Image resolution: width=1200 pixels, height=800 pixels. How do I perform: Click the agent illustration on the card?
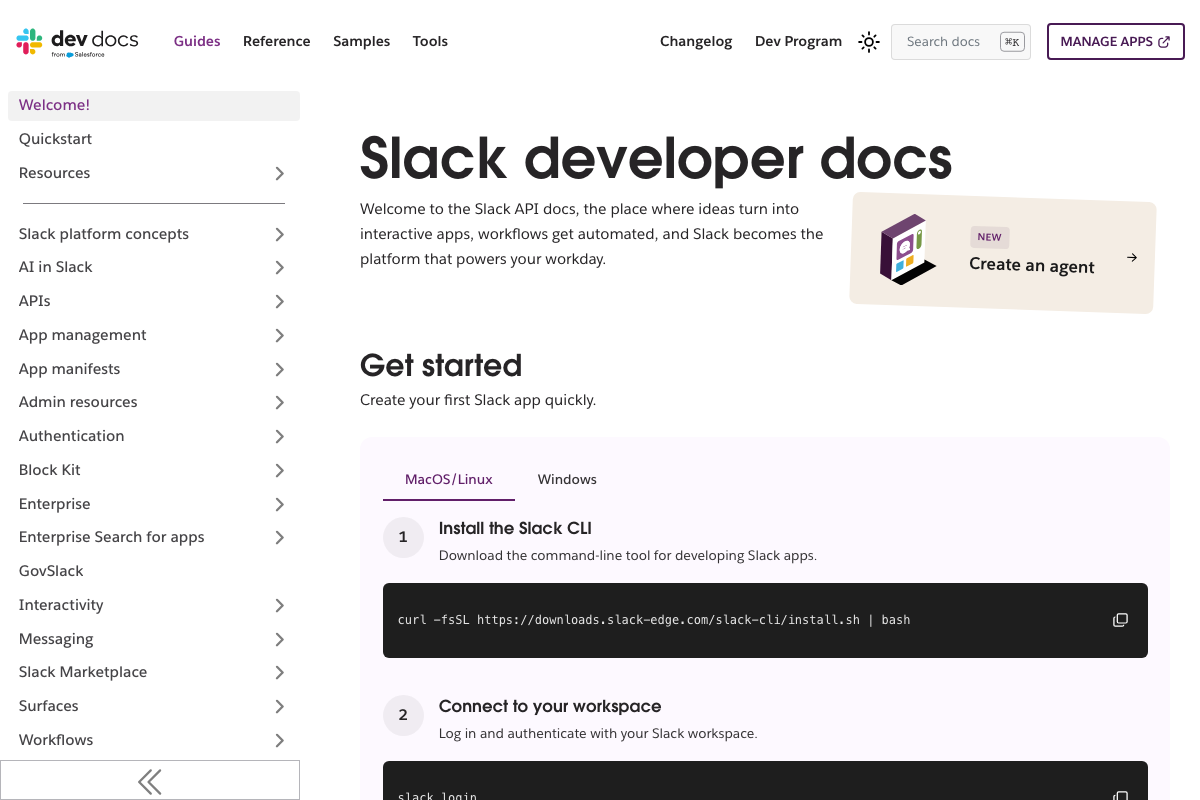click(x=906, y=250)
